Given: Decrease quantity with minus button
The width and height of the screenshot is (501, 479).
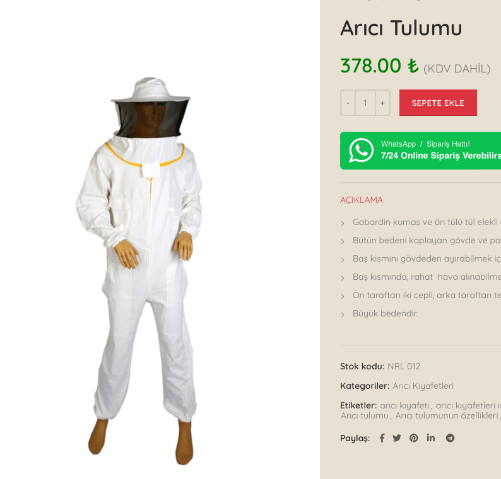Looking at the screenshot, I should click(x=348, y=103).
